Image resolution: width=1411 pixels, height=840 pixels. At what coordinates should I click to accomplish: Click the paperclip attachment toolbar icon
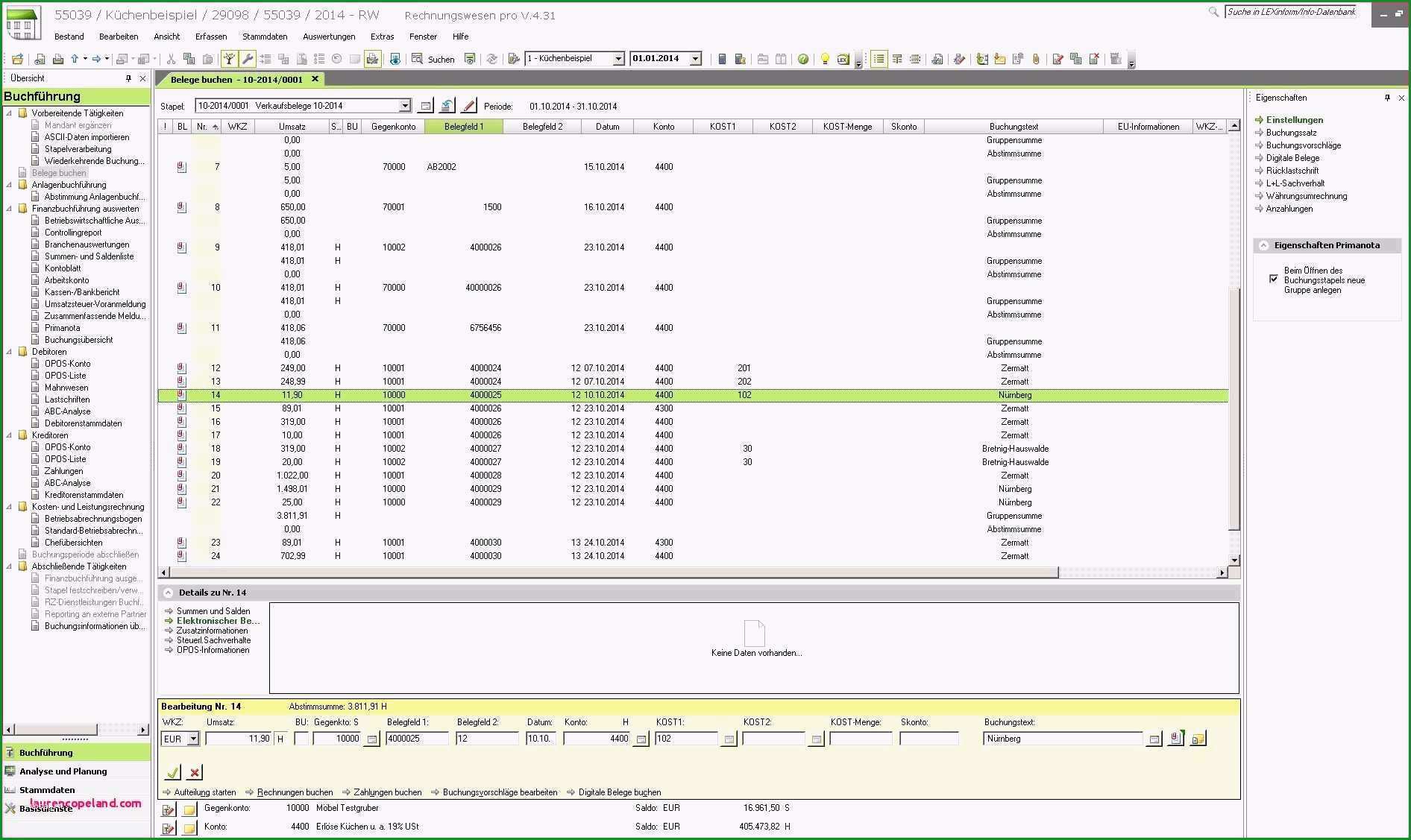pyautogui.click(x=1036, y=59)
